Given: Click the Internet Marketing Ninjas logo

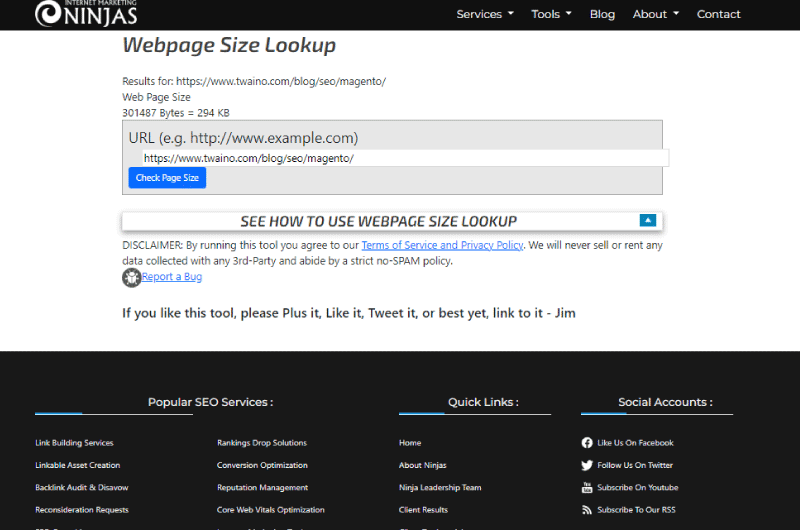Looking at the screenshot, I should pyautogui.click(x=86, y=13).
